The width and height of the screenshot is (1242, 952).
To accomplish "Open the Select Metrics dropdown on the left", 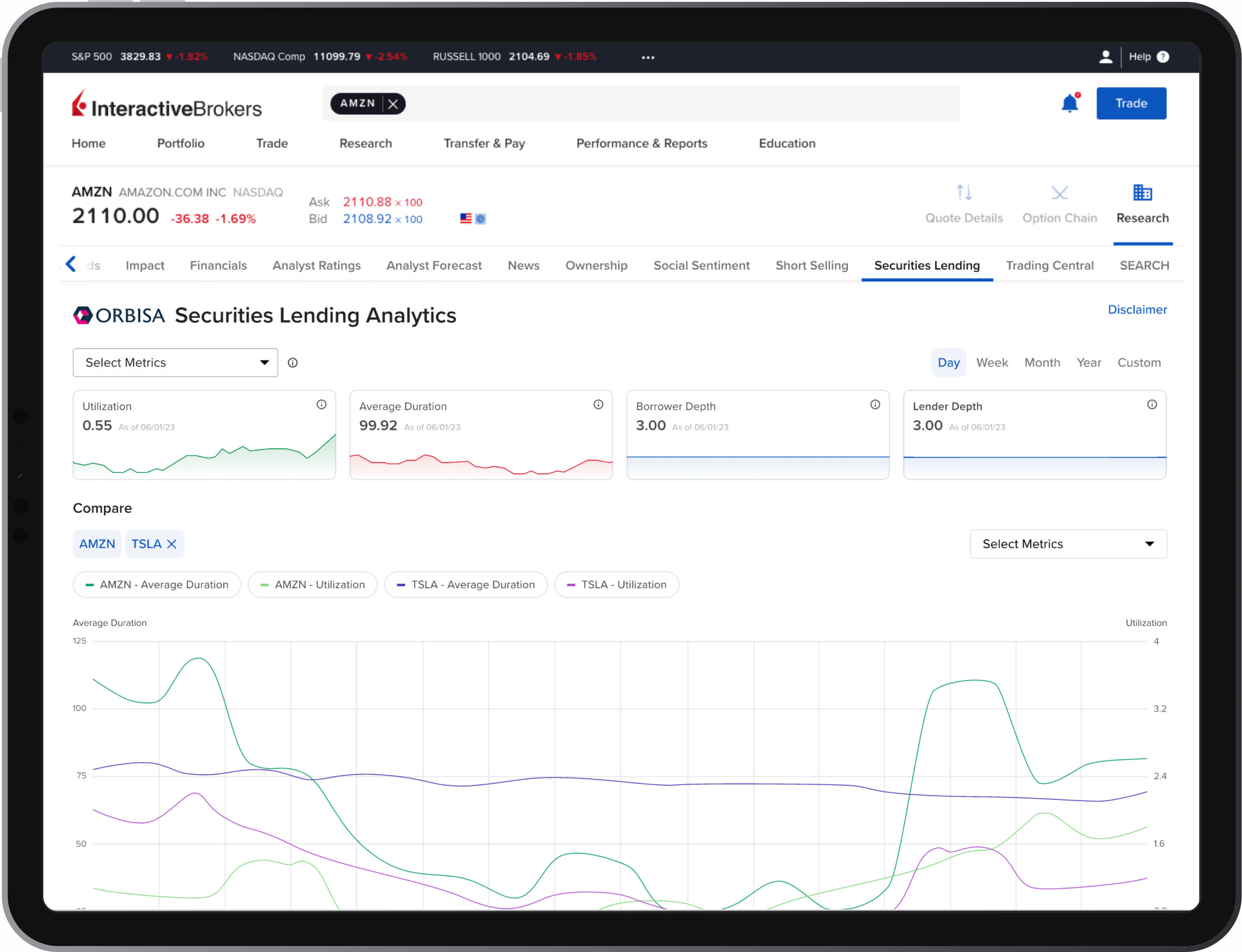I will click(x=175, y=362).
